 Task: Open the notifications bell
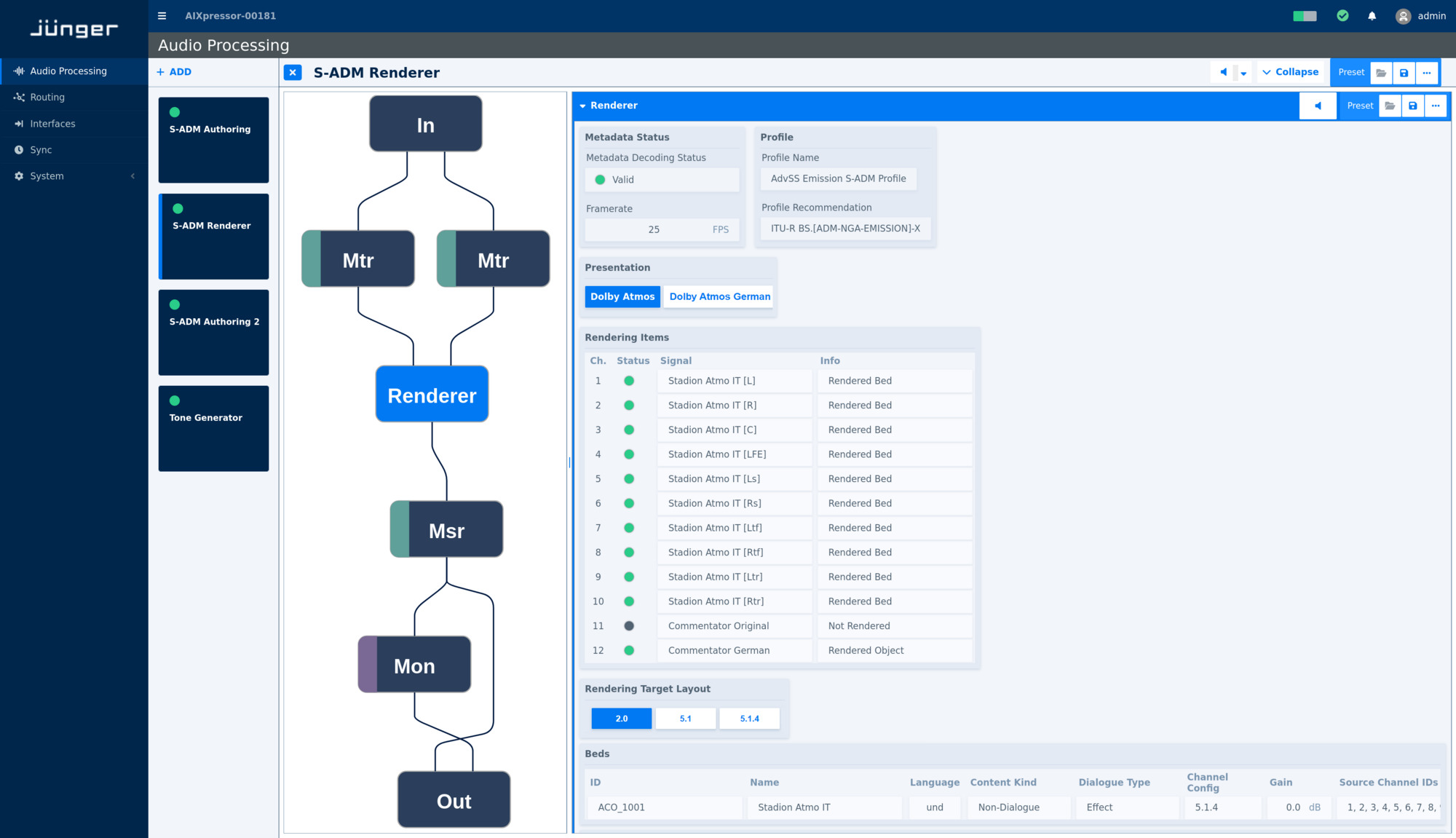pos(1372,16)
